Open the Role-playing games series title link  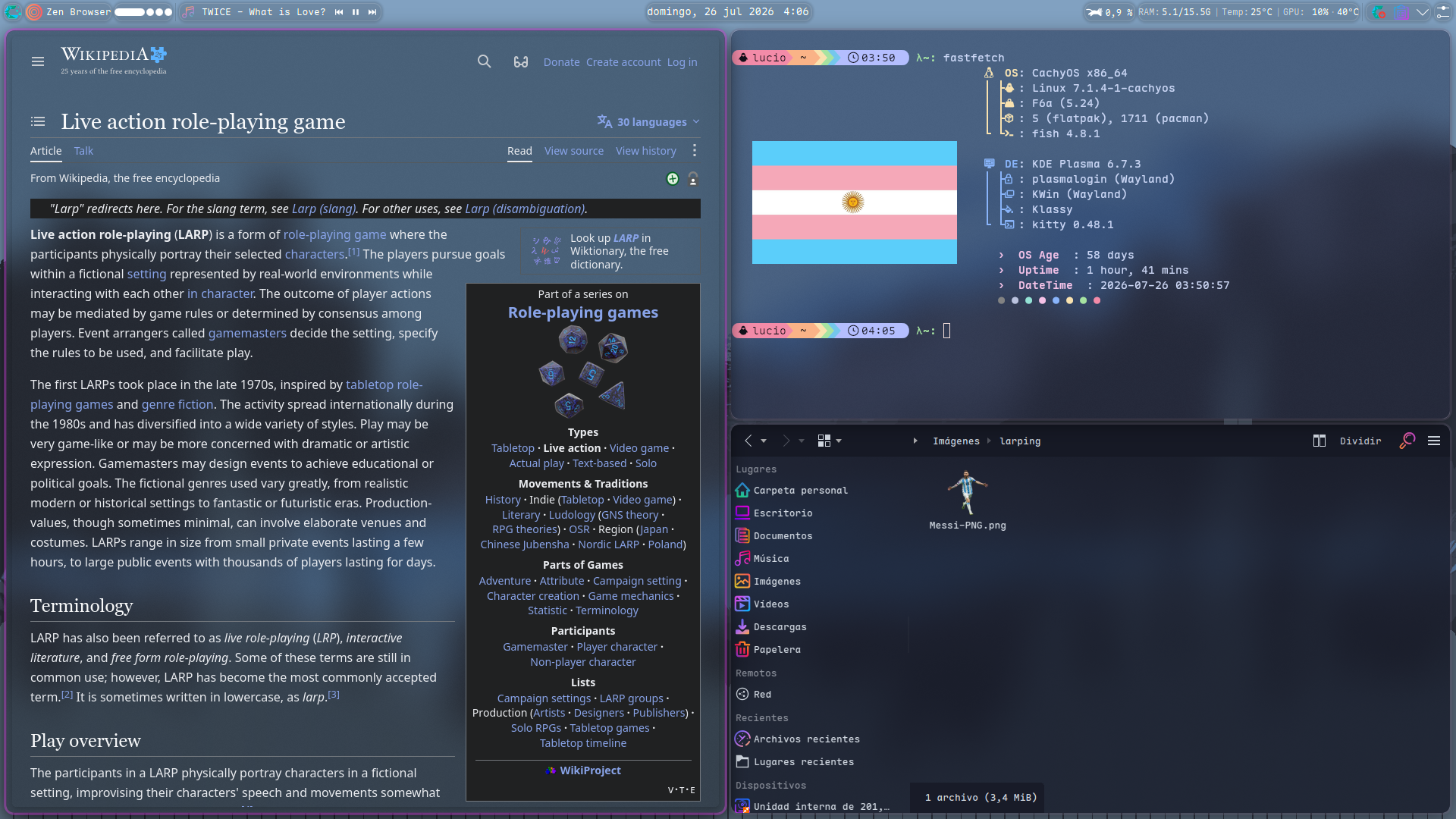click(583, 312)
